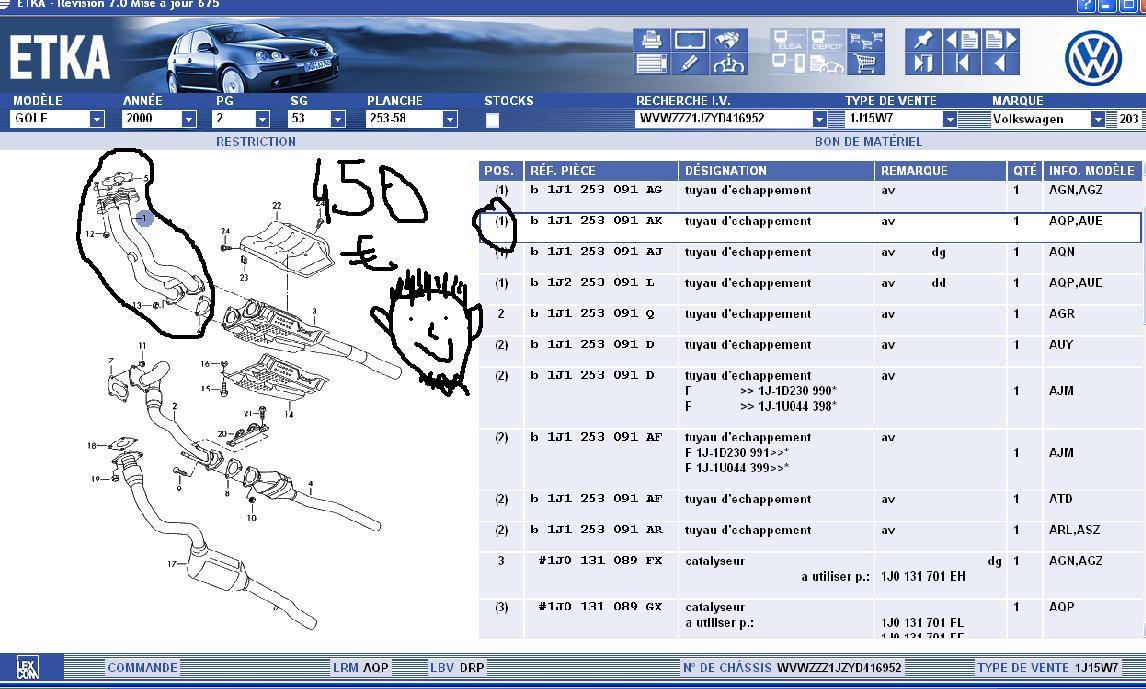Click the ELSA link icon
The image size is (1146, 689).
(789, 39)
